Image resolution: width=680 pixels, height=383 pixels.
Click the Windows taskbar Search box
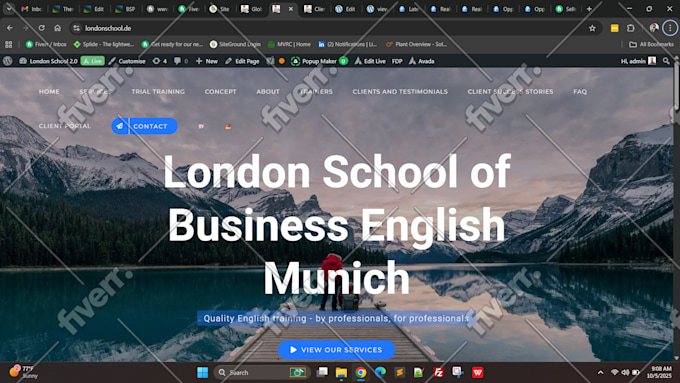point(262,372)
